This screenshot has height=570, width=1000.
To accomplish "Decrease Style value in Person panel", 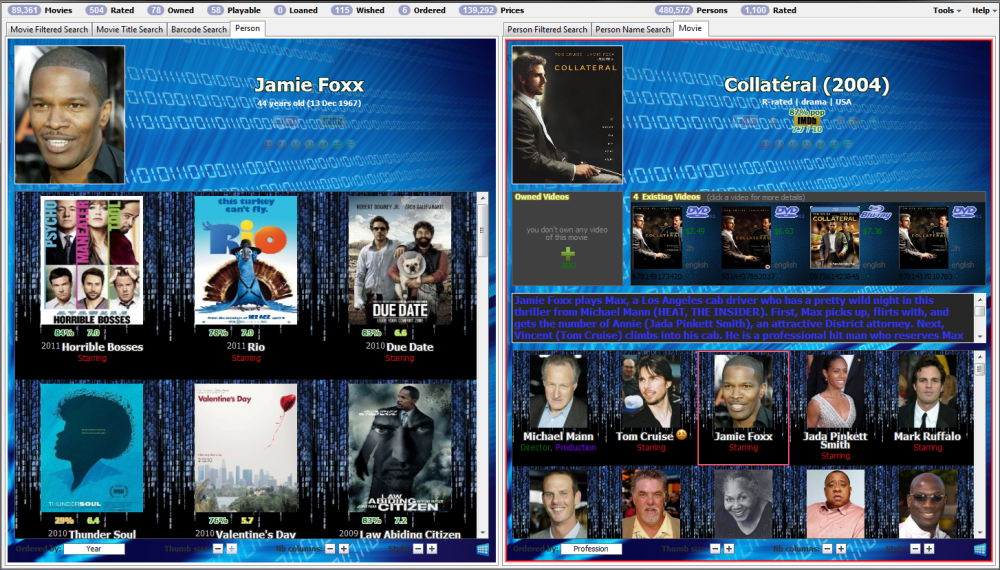I will point(418,549).
